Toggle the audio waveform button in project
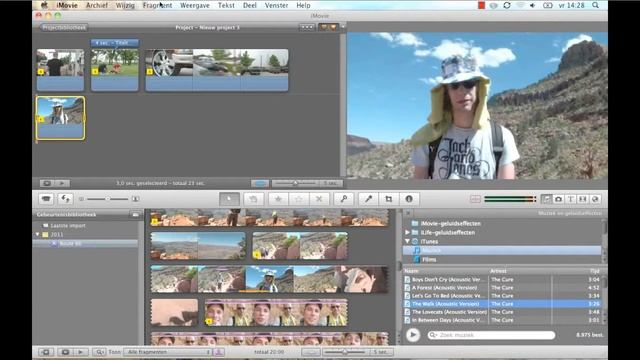 click(x=260, y=183)
